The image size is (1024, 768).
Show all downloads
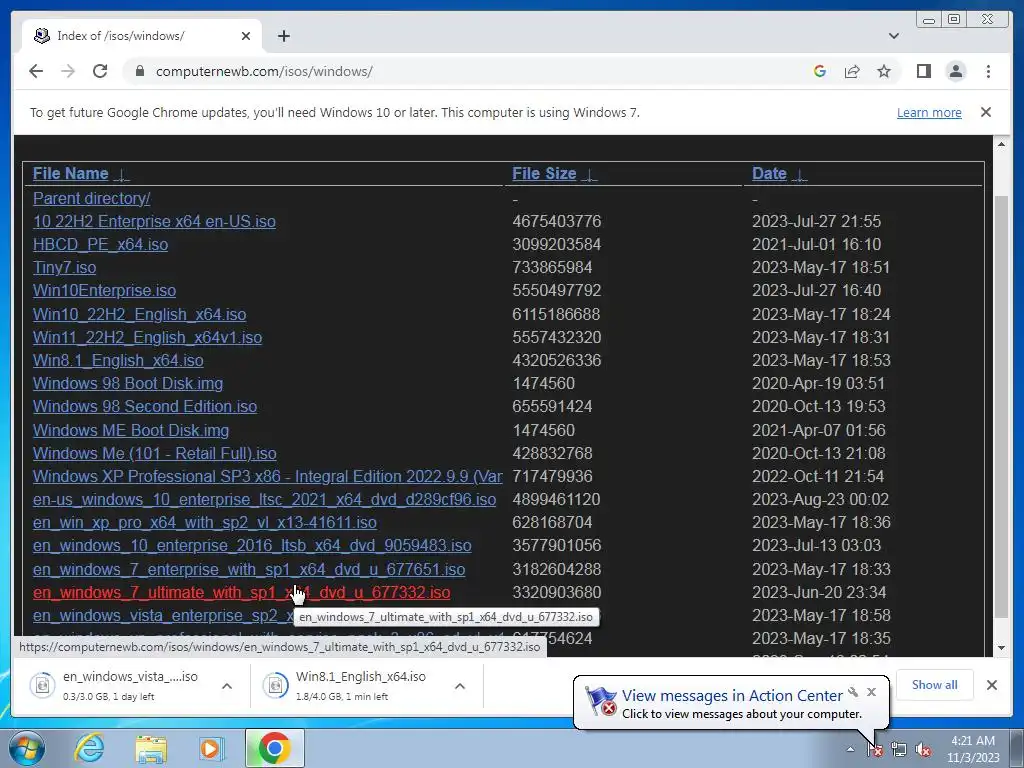tap(935, 685)
